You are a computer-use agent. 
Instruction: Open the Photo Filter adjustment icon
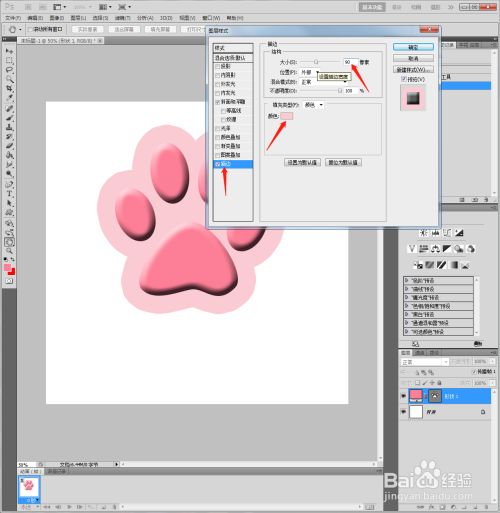coord(459,249)
